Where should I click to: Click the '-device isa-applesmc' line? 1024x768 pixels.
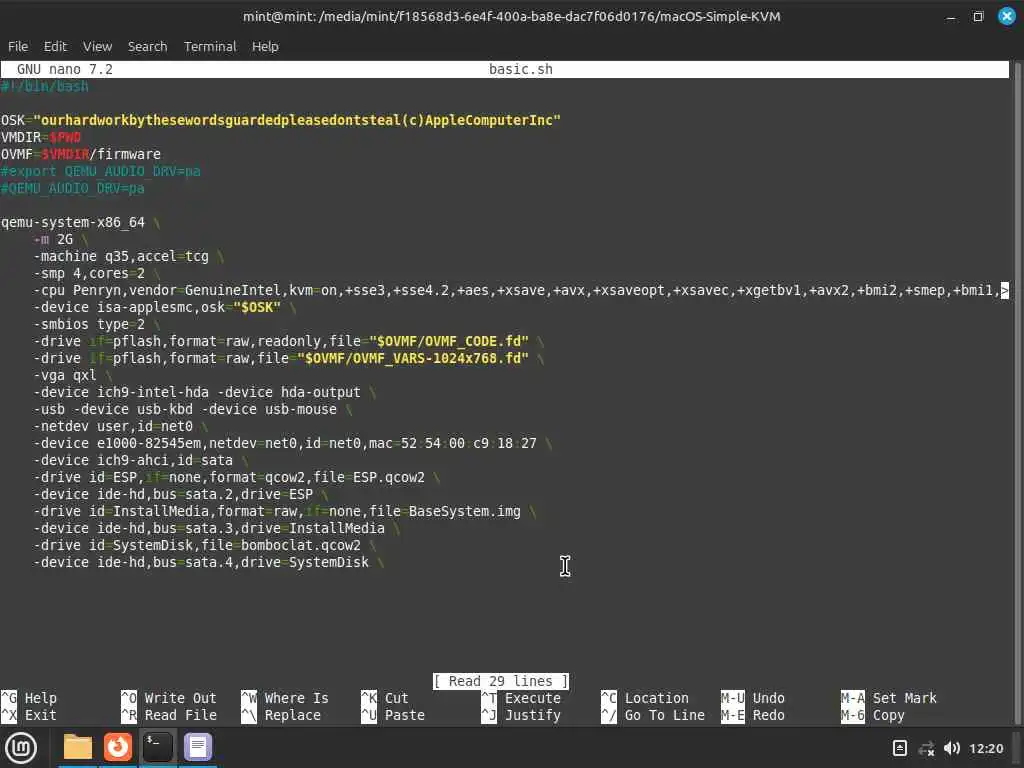point(165,307)
